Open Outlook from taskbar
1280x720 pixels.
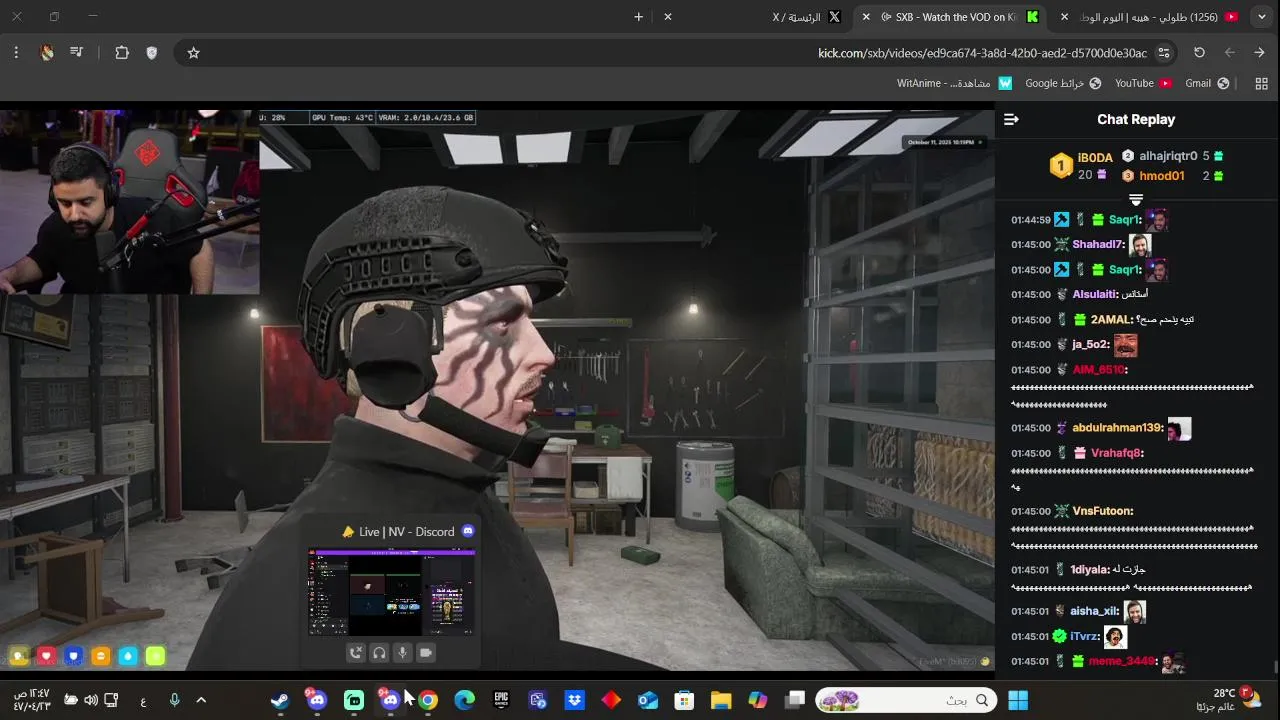(648, 700)
